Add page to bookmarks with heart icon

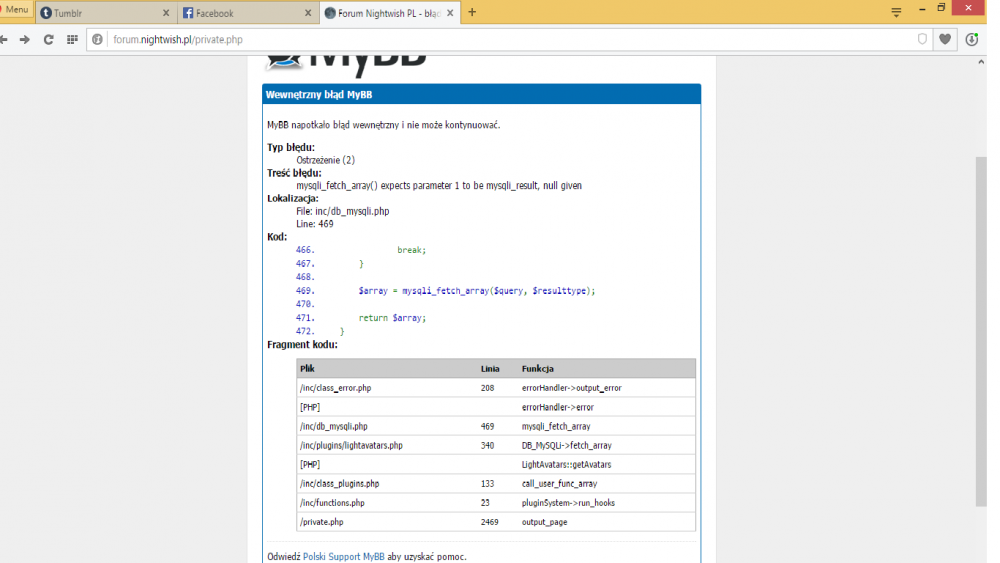pyautogui.click(x=945, y=40)
